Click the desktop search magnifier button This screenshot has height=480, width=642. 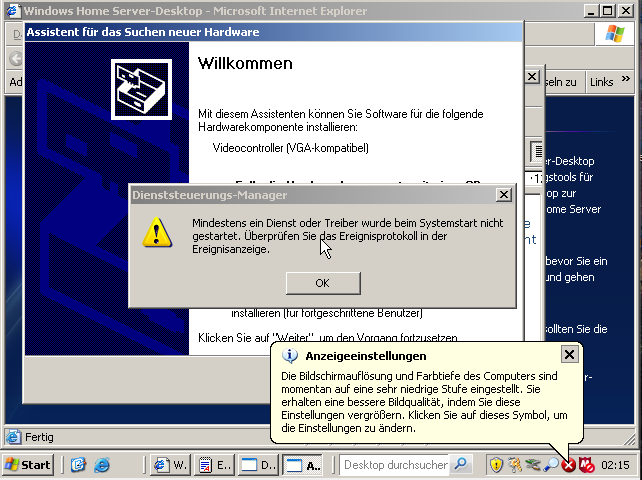[x=461, y=465]
